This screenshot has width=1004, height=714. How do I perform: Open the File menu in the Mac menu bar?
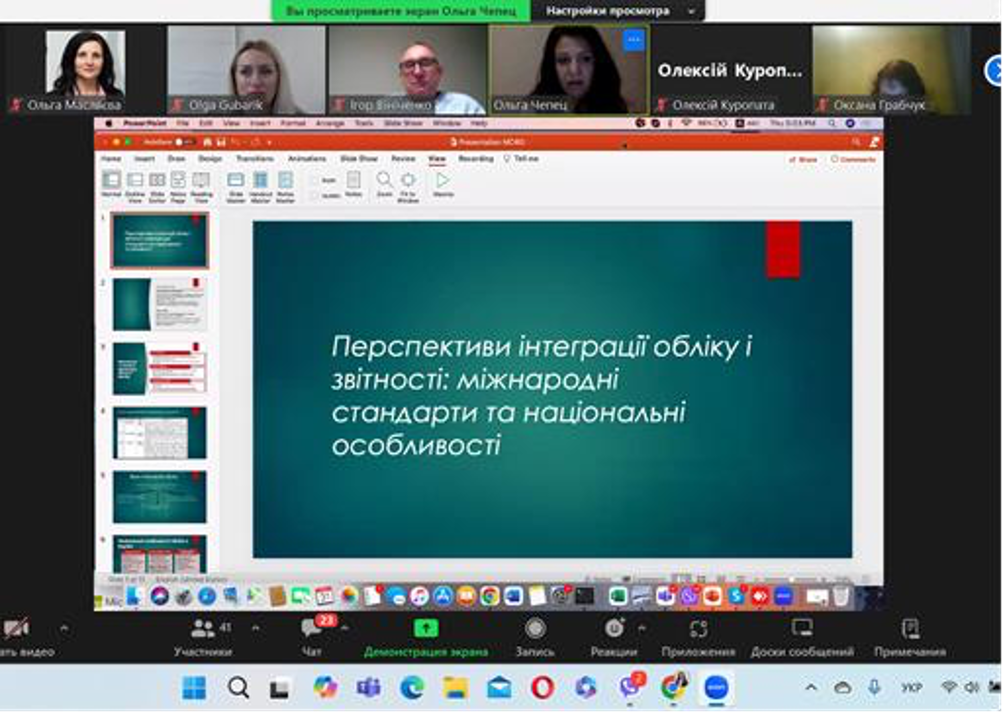(x=183, y=123)
